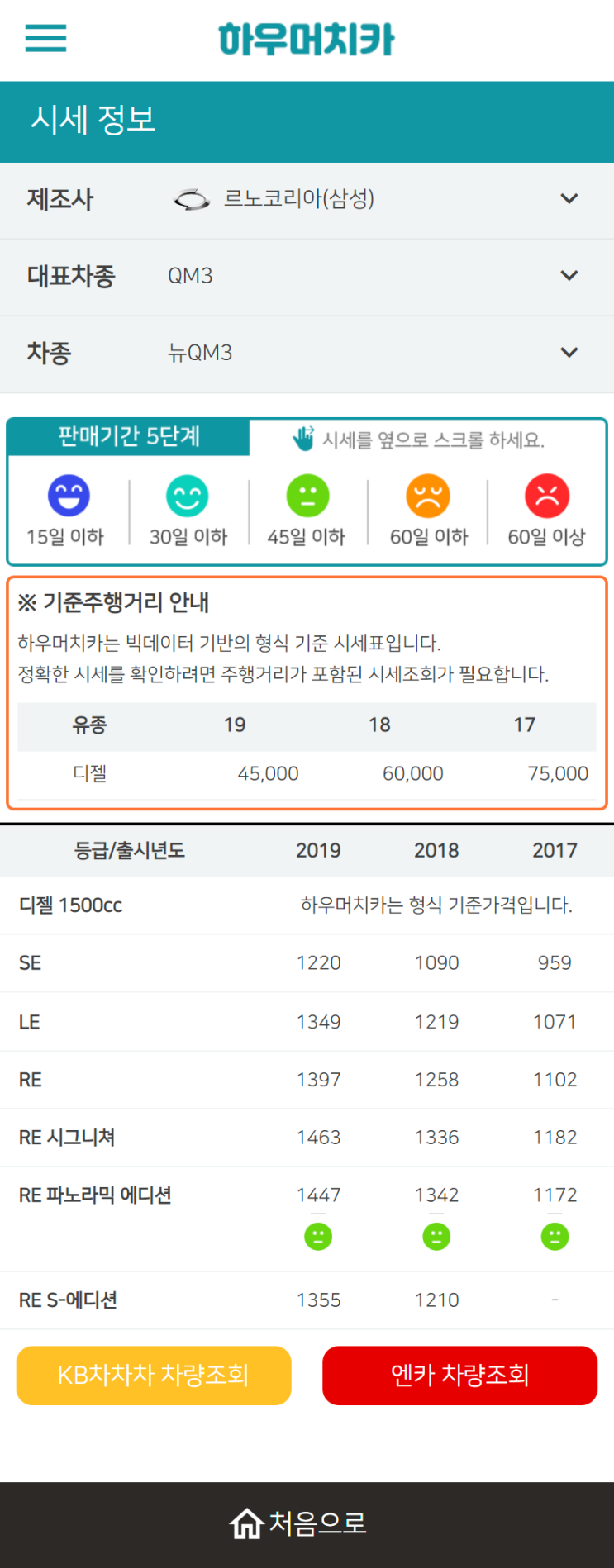Click SE 2019 price 1220
614x1568 pixels.
[318, 963]
